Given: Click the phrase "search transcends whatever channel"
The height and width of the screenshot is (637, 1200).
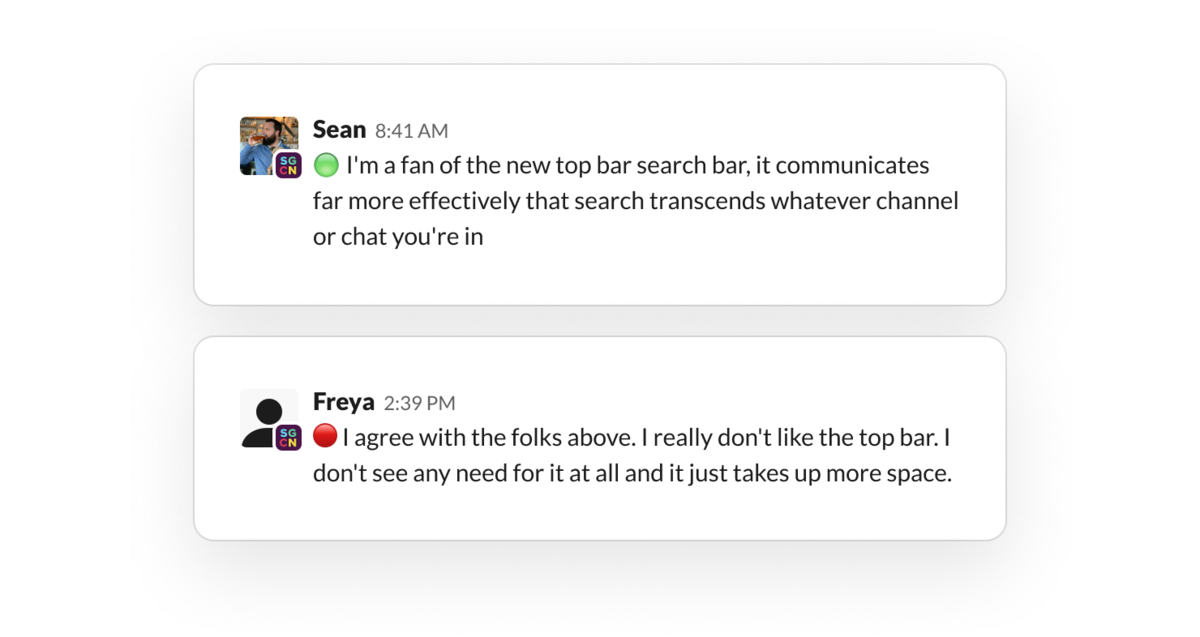Looking at the screenshot, I should click(763, 202).
